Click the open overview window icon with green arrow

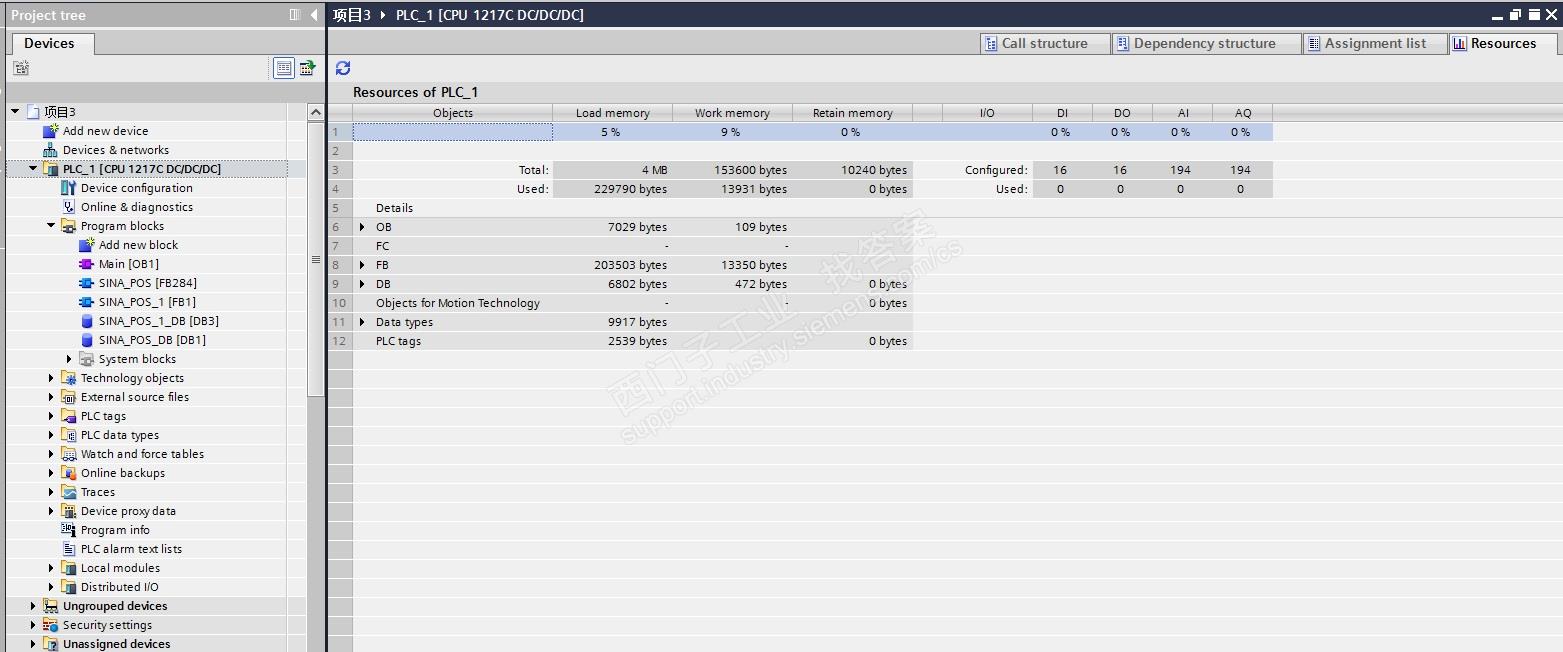(308, 68)
